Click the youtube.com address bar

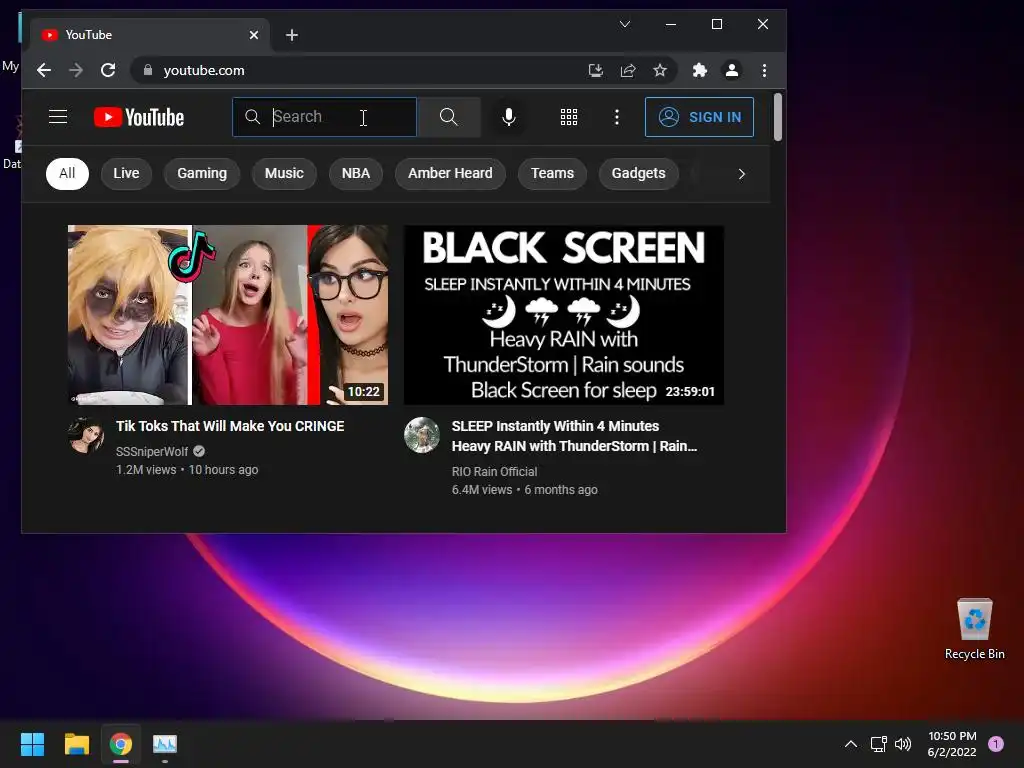pos(403,71)
